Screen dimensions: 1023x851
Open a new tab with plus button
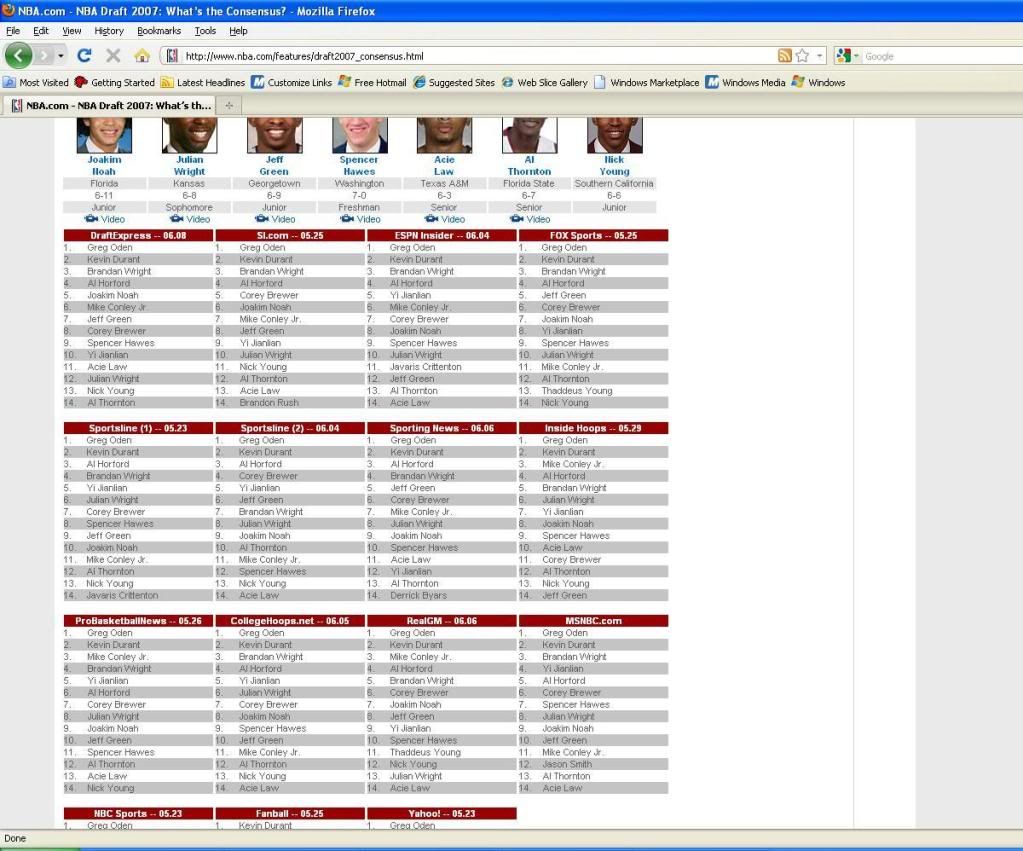click(x=229, y=105)
